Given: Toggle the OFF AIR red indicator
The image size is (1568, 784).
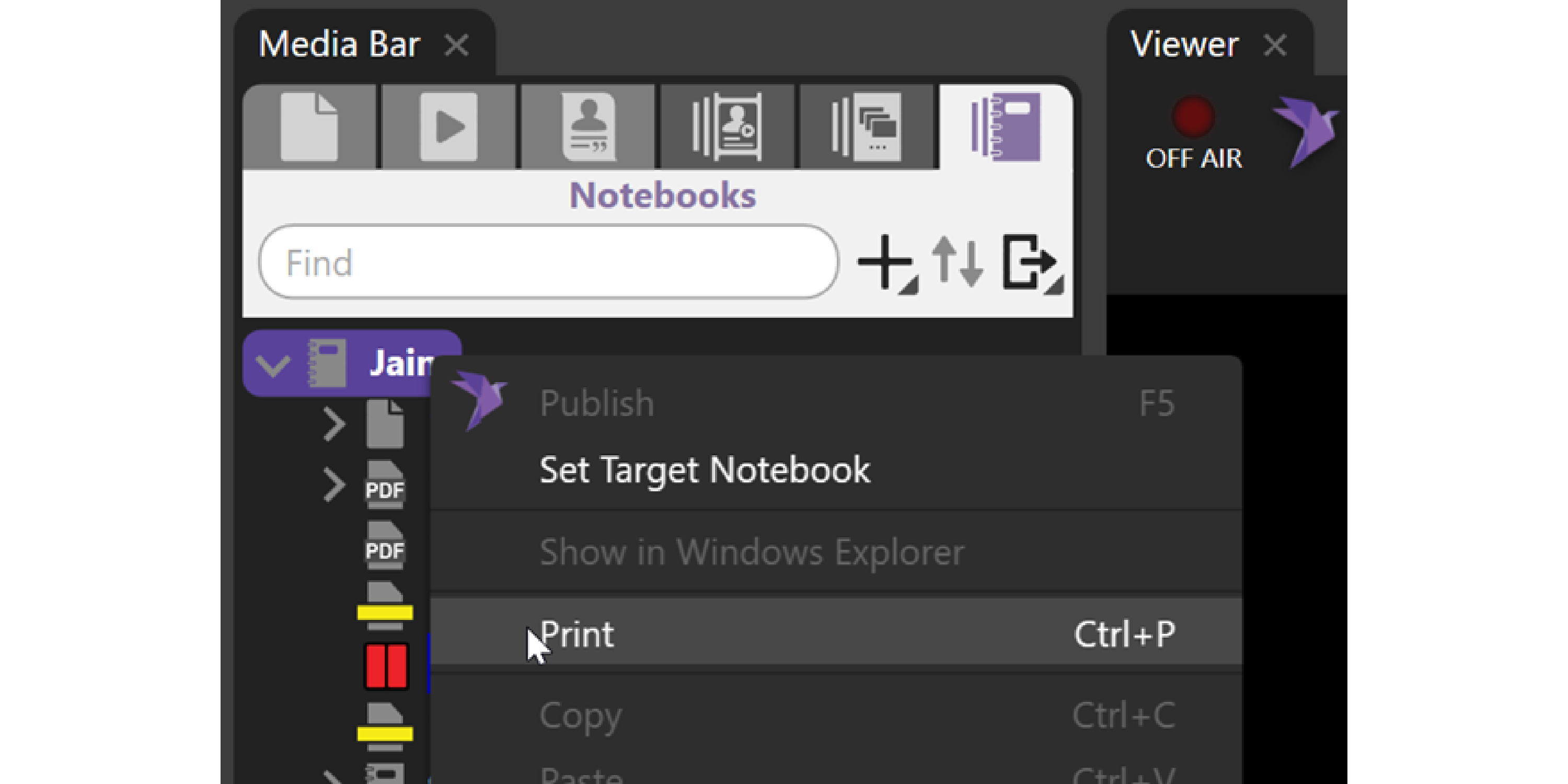Looking at the screenshot, I should (1193, 117).
